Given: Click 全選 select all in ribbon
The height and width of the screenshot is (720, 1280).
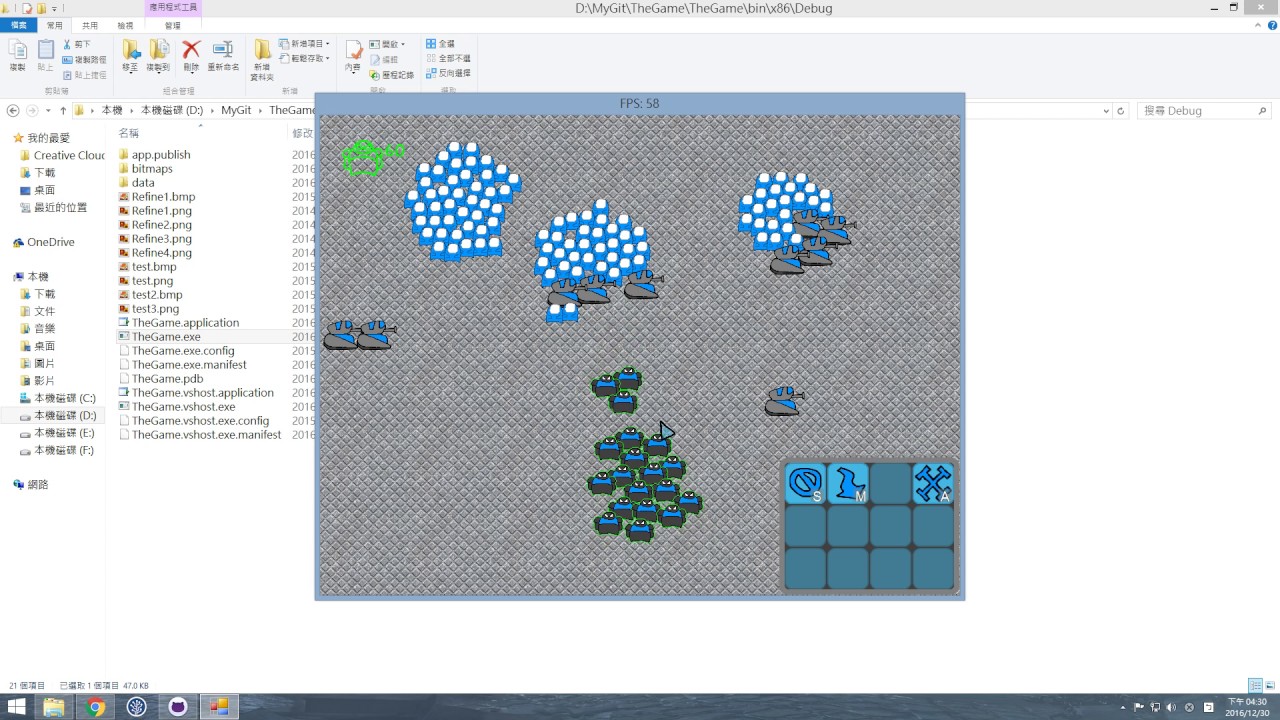Looking at the screenshot, I should pos(440,44).
